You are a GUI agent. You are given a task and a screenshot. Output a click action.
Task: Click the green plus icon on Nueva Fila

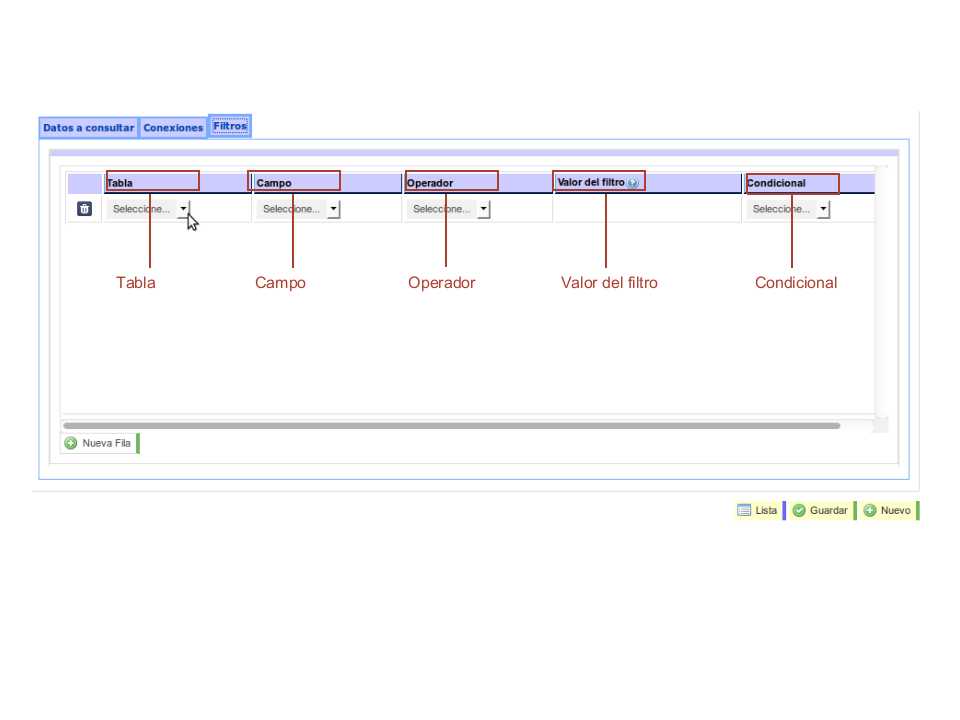[71, 444]
